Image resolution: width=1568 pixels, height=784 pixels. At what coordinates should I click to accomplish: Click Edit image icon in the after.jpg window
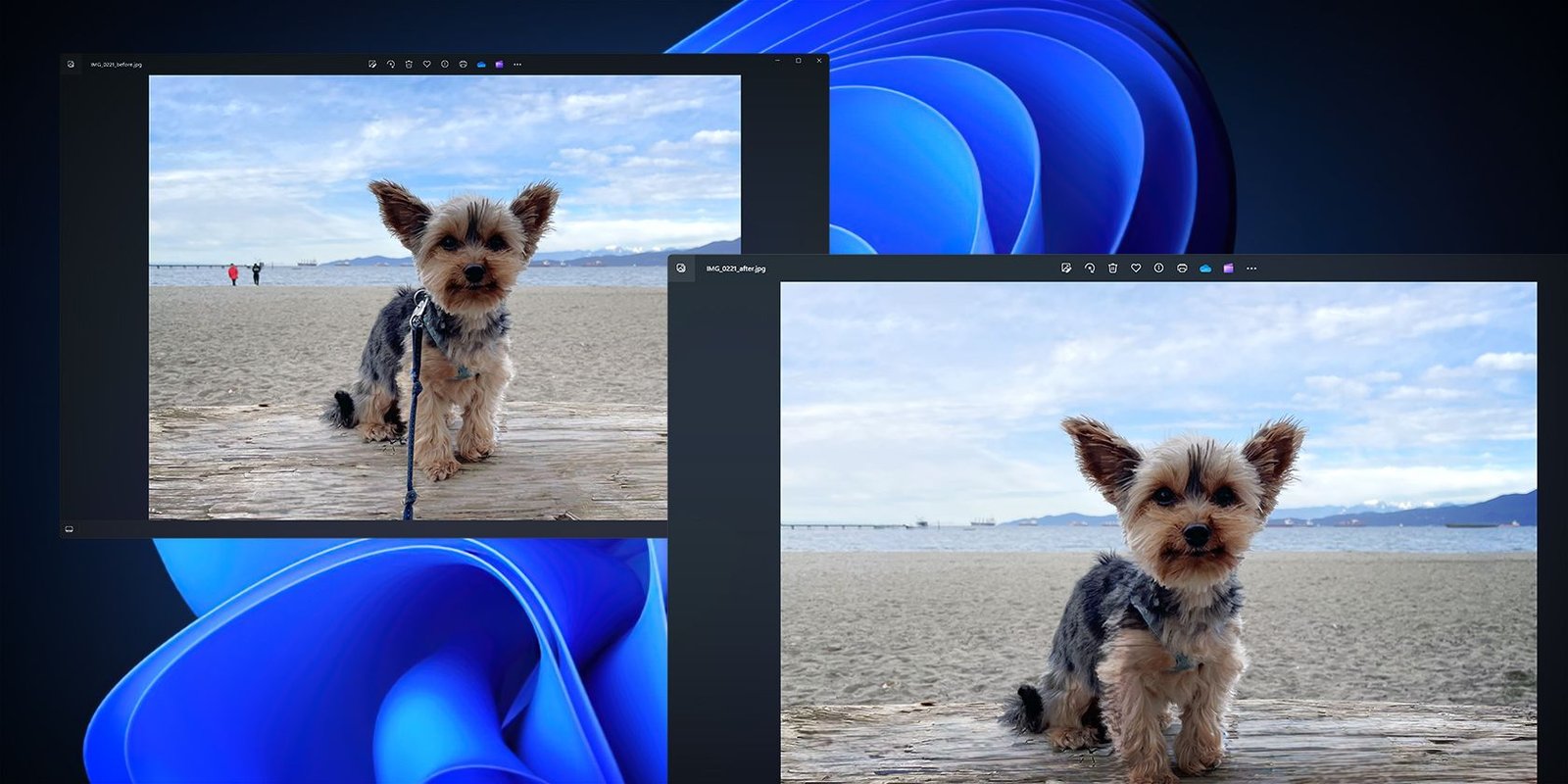click(1066, 269)
